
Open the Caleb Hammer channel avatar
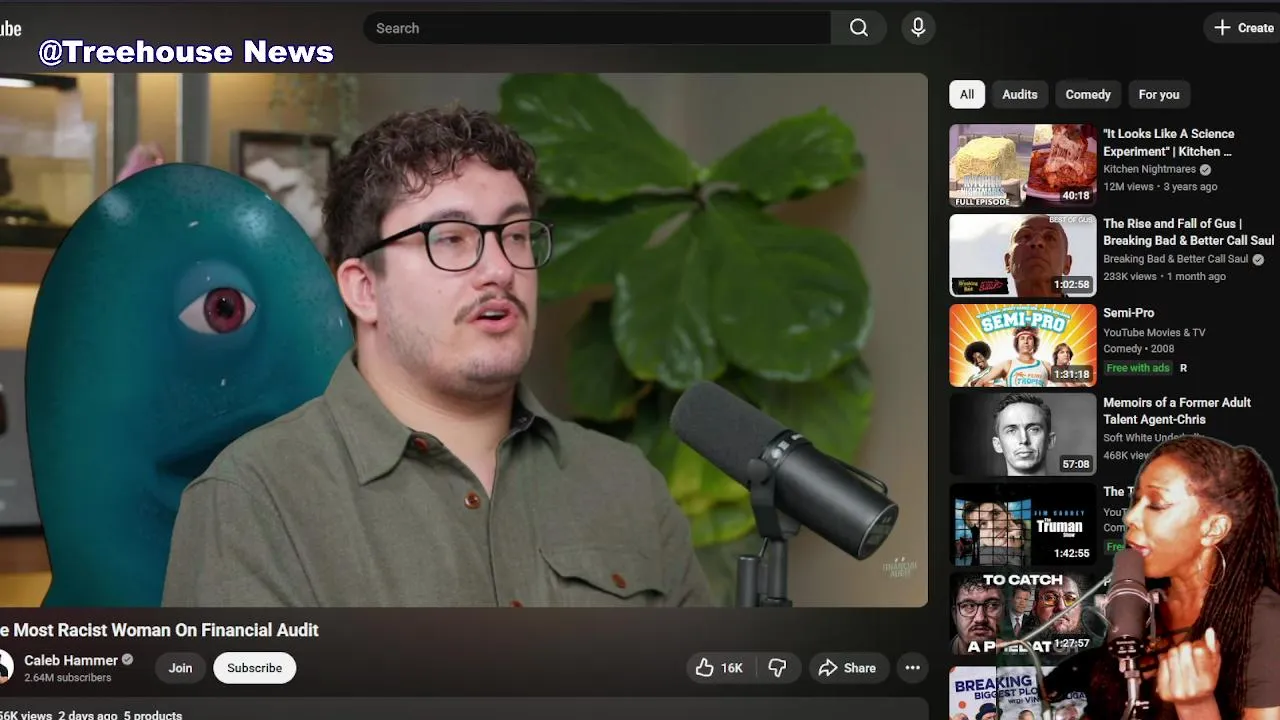5,667
